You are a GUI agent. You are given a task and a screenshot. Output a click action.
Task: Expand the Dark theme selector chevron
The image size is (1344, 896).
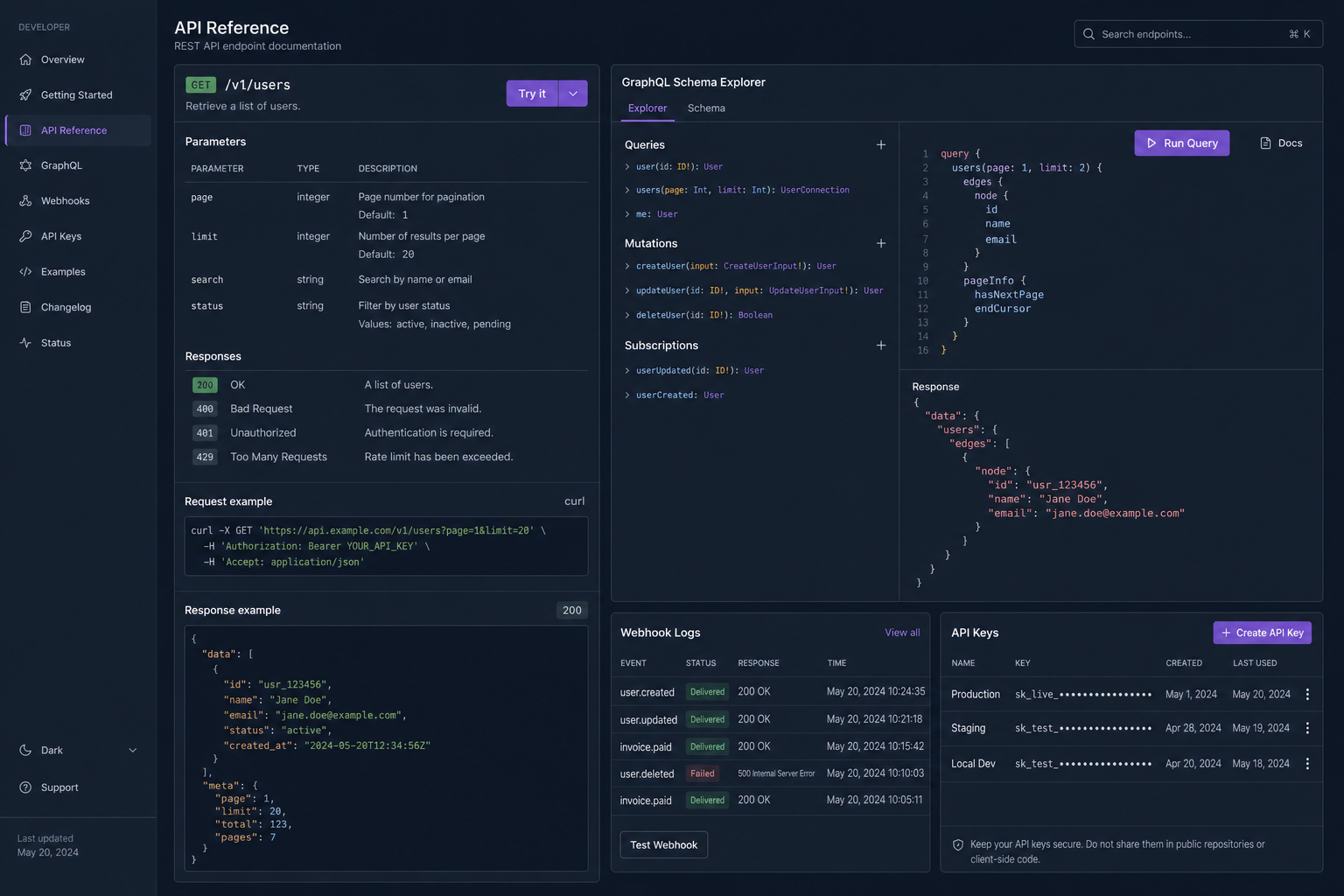(x=133, y=750)
